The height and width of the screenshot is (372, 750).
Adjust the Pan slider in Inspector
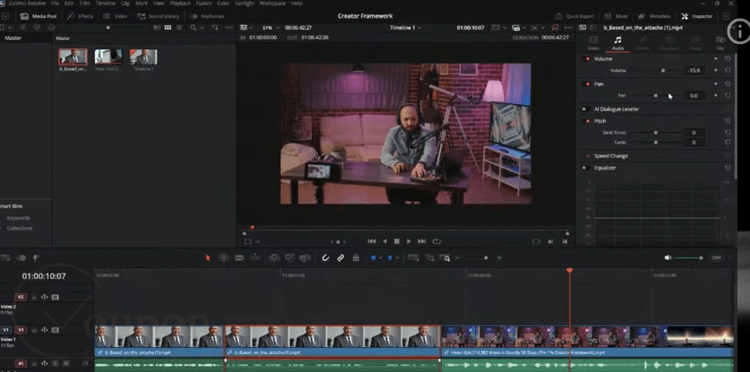pos(655,96)
